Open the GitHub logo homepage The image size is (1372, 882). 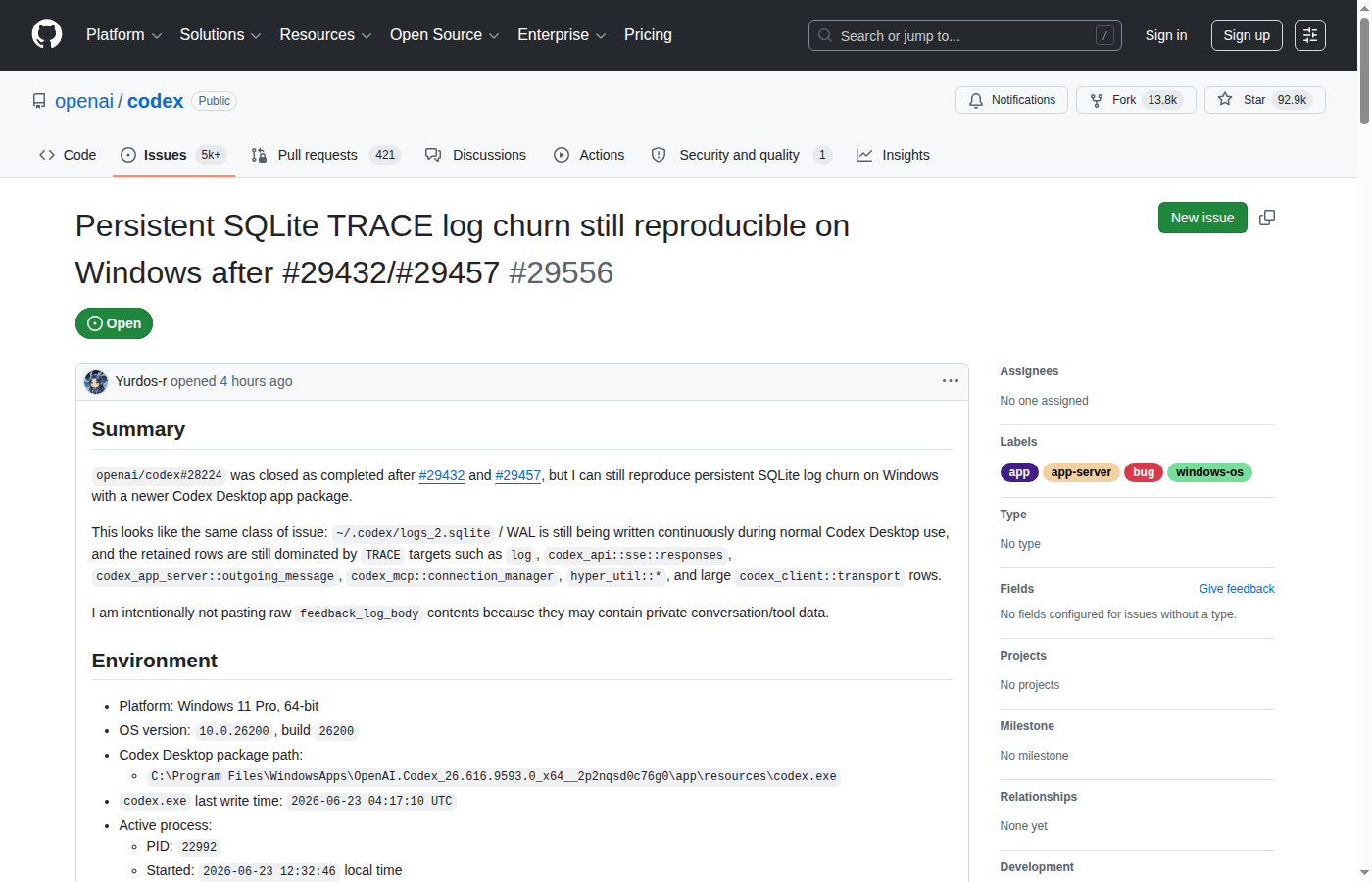[47, 35]
